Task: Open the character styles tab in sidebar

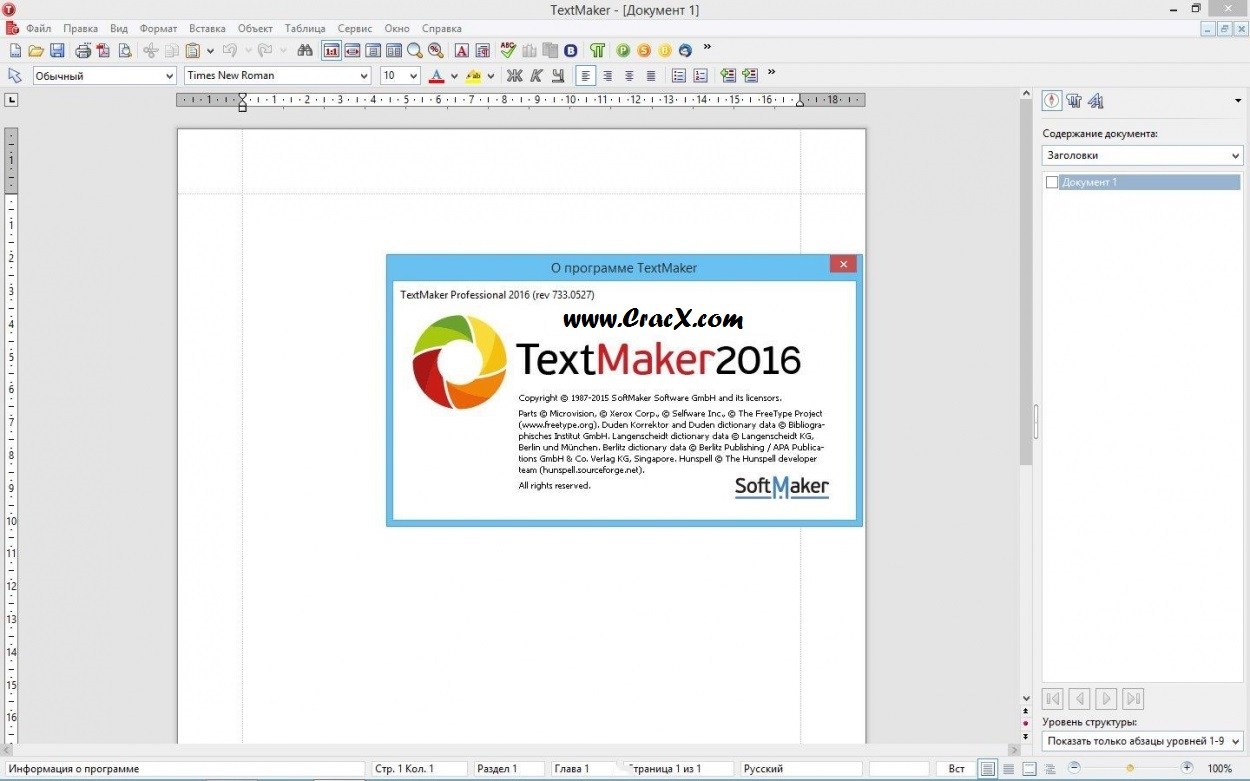Action: pos(1096,100)
